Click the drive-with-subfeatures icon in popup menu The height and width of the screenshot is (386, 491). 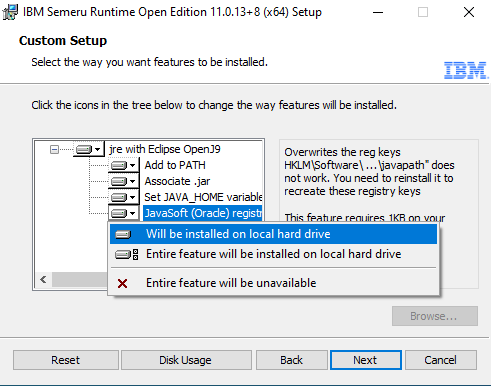click(126, 255)
